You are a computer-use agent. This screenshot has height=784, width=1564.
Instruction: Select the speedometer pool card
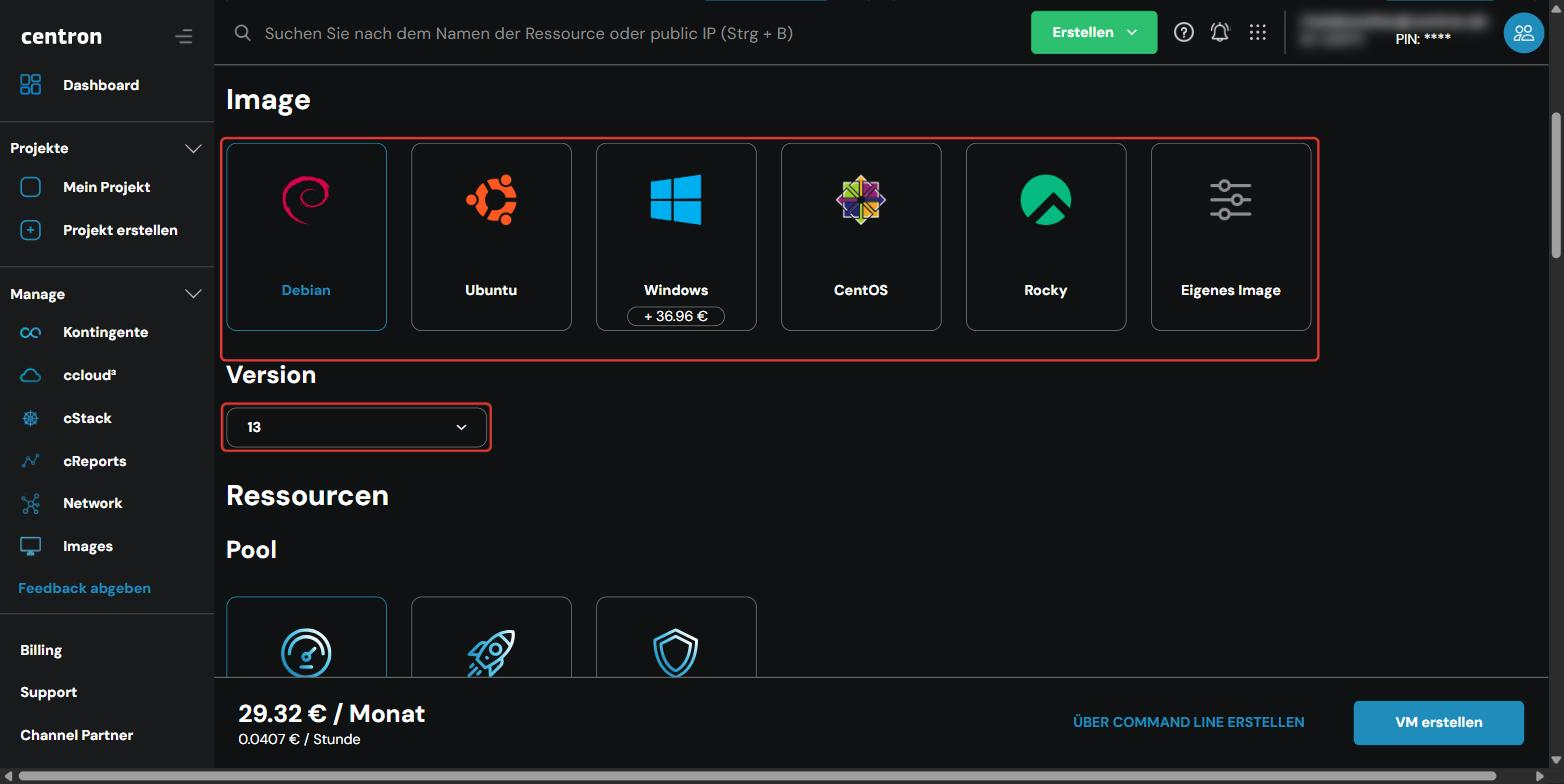(306, 637)
